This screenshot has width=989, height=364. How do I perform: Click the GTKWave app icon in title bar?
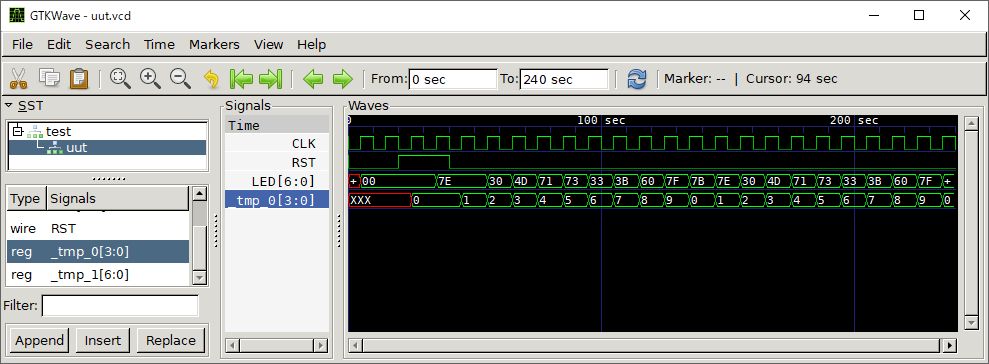[x=17, y=15]
